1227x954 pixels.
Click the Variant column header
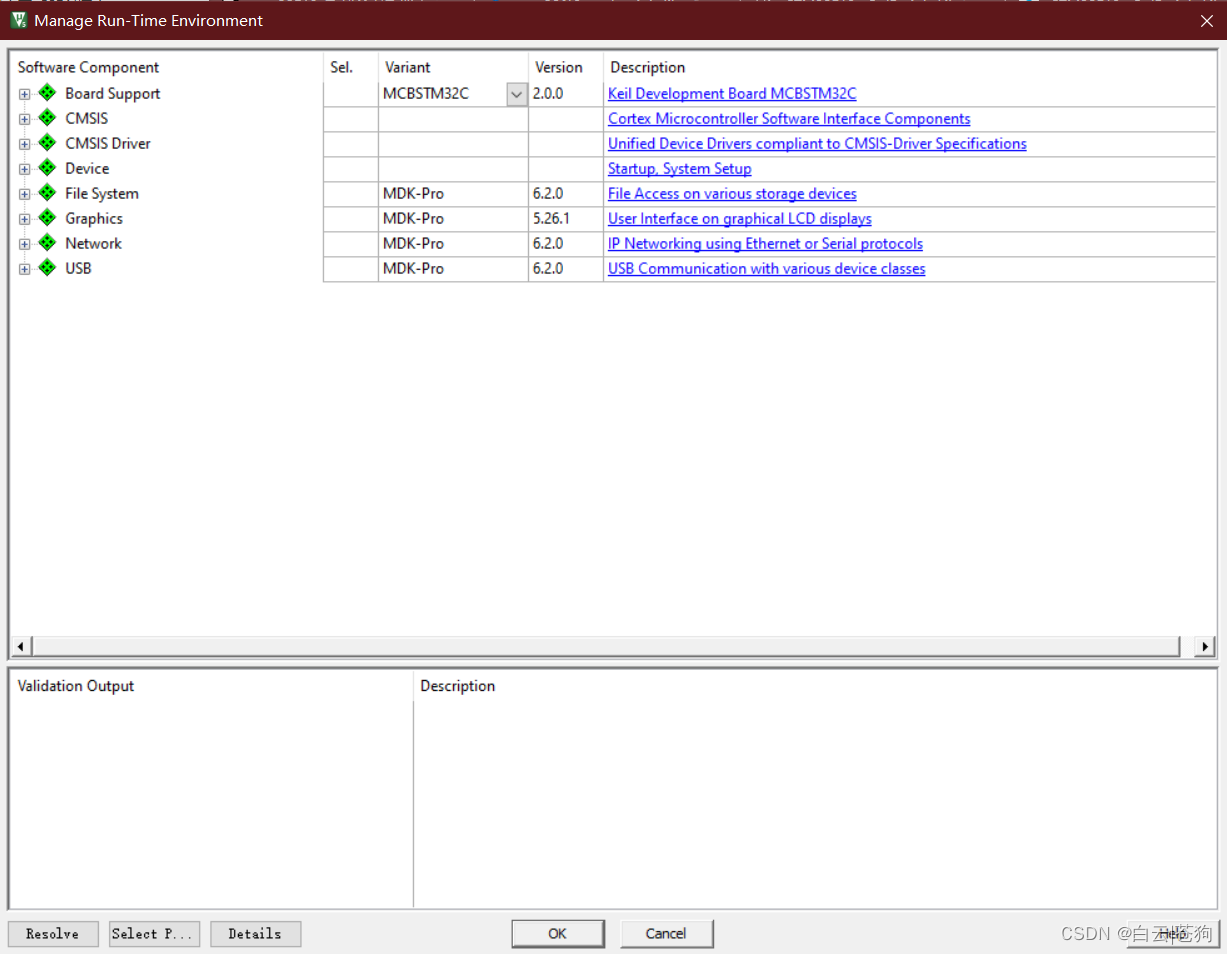407,68
